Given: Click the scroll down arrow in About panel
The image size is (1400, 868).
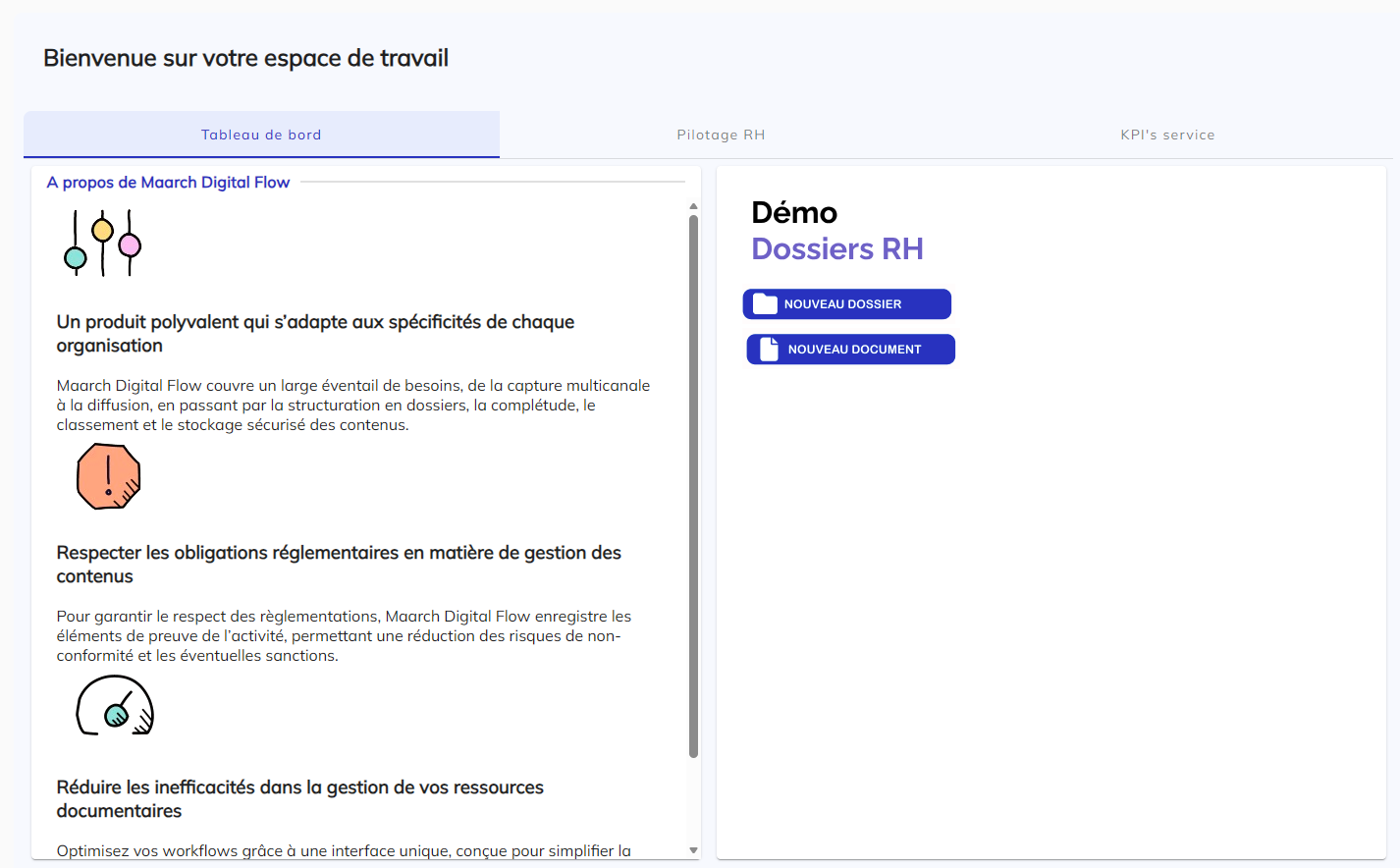Looking at the screenshot, I should tap(693, 850).
